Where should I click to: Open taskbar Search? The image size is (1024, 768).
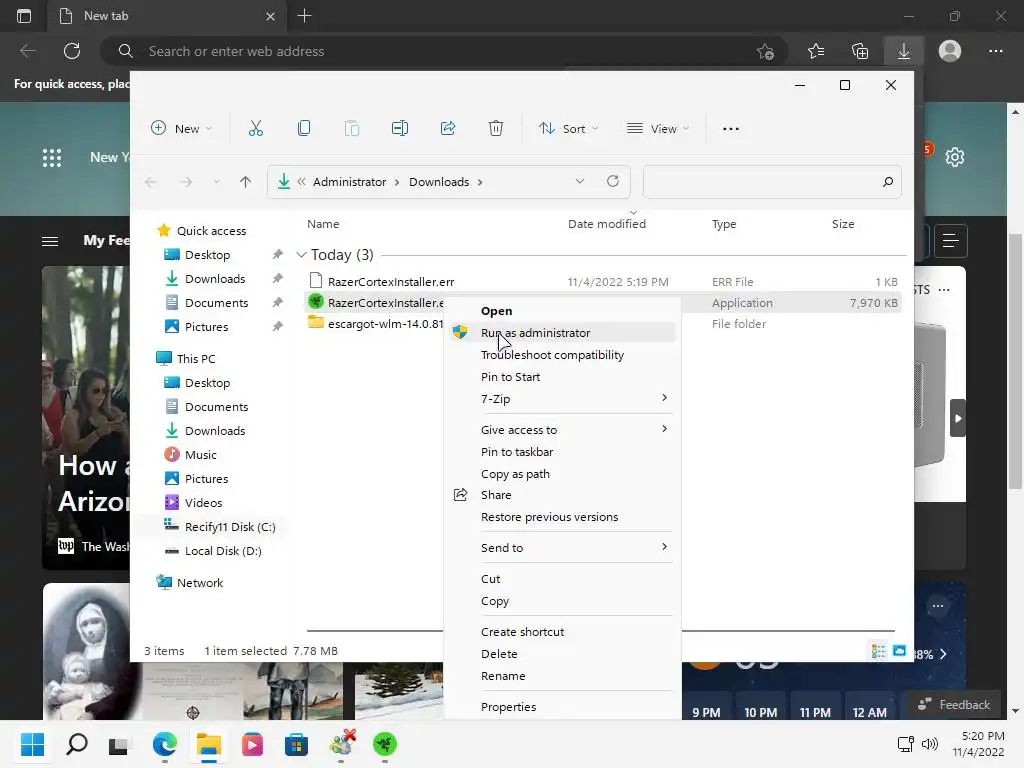(x=76, y=744)
